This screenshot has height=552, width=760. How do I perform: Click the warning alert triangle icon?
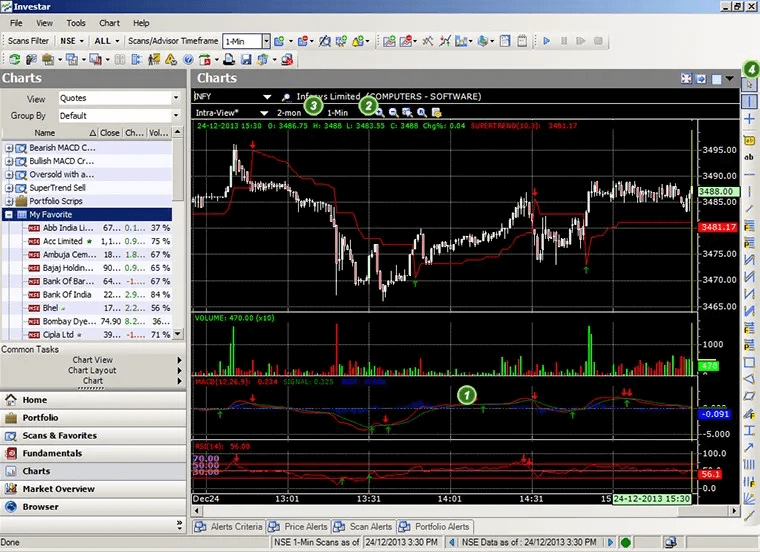coord(171,59)
